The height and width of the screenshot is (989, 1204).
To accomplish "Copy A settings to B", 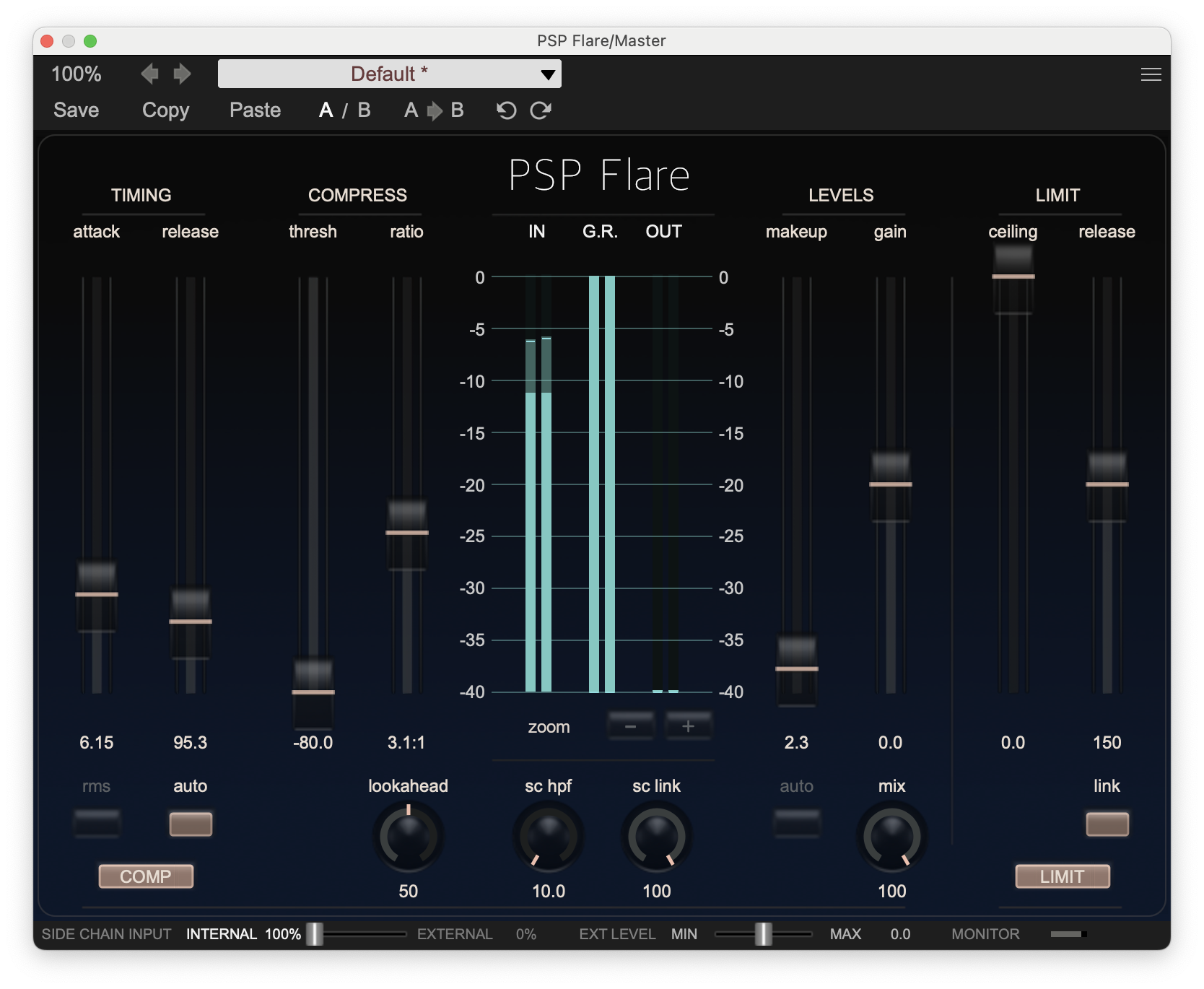I will tap(434, 110).
